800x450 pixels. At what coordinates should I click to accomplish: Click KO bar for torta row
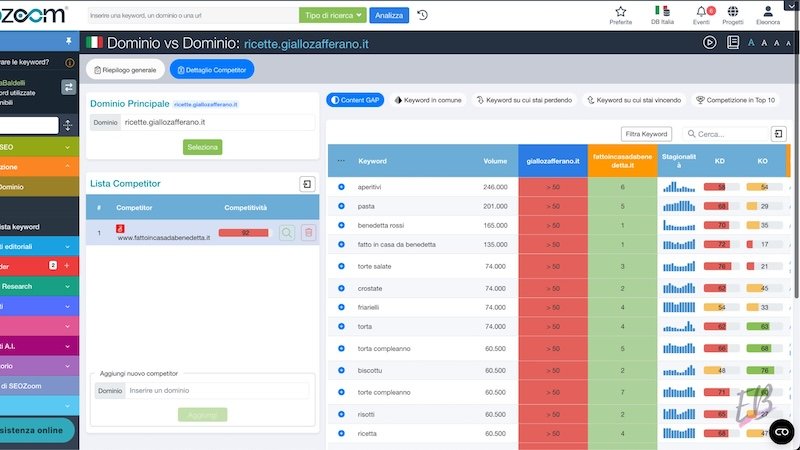pyautogui.click(x=764, y=327)
